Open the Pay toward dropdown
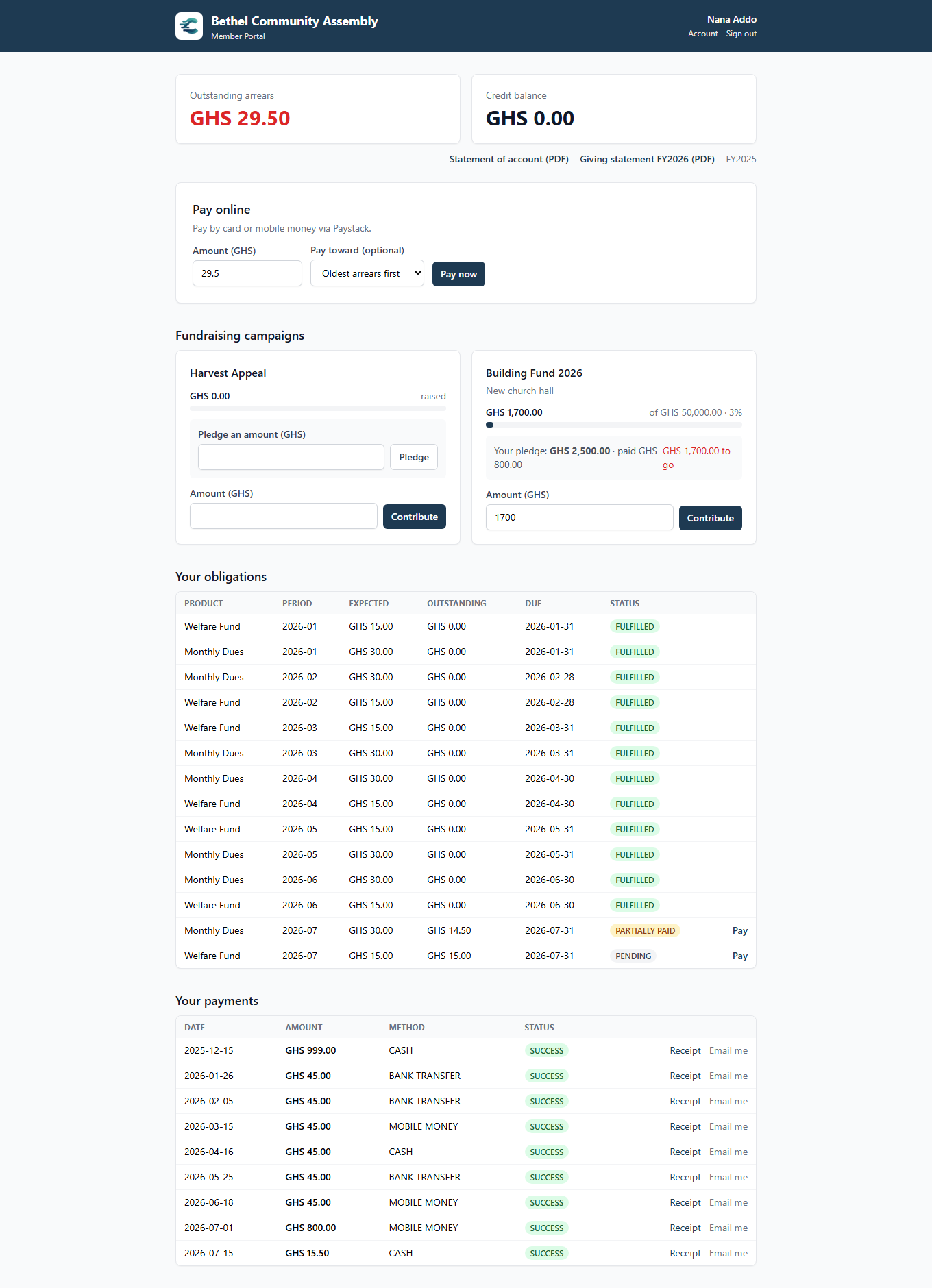932x1288 pixels. 367,273
